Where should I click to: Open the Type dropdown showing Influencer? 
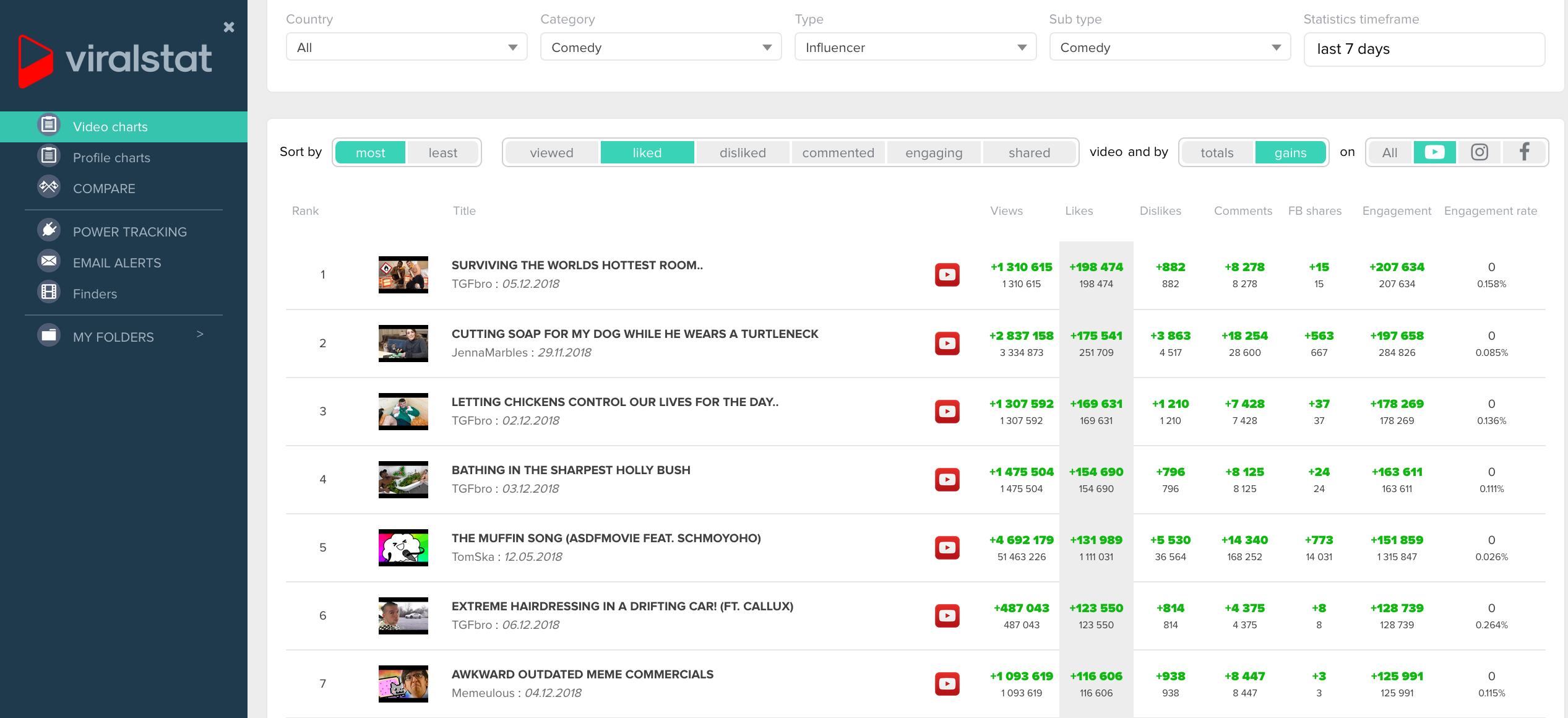915,47
